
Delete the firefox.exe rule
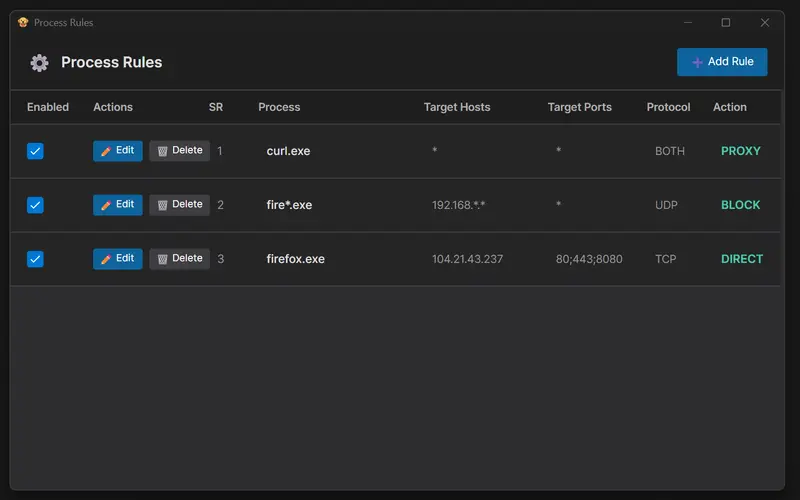point(179,259)
